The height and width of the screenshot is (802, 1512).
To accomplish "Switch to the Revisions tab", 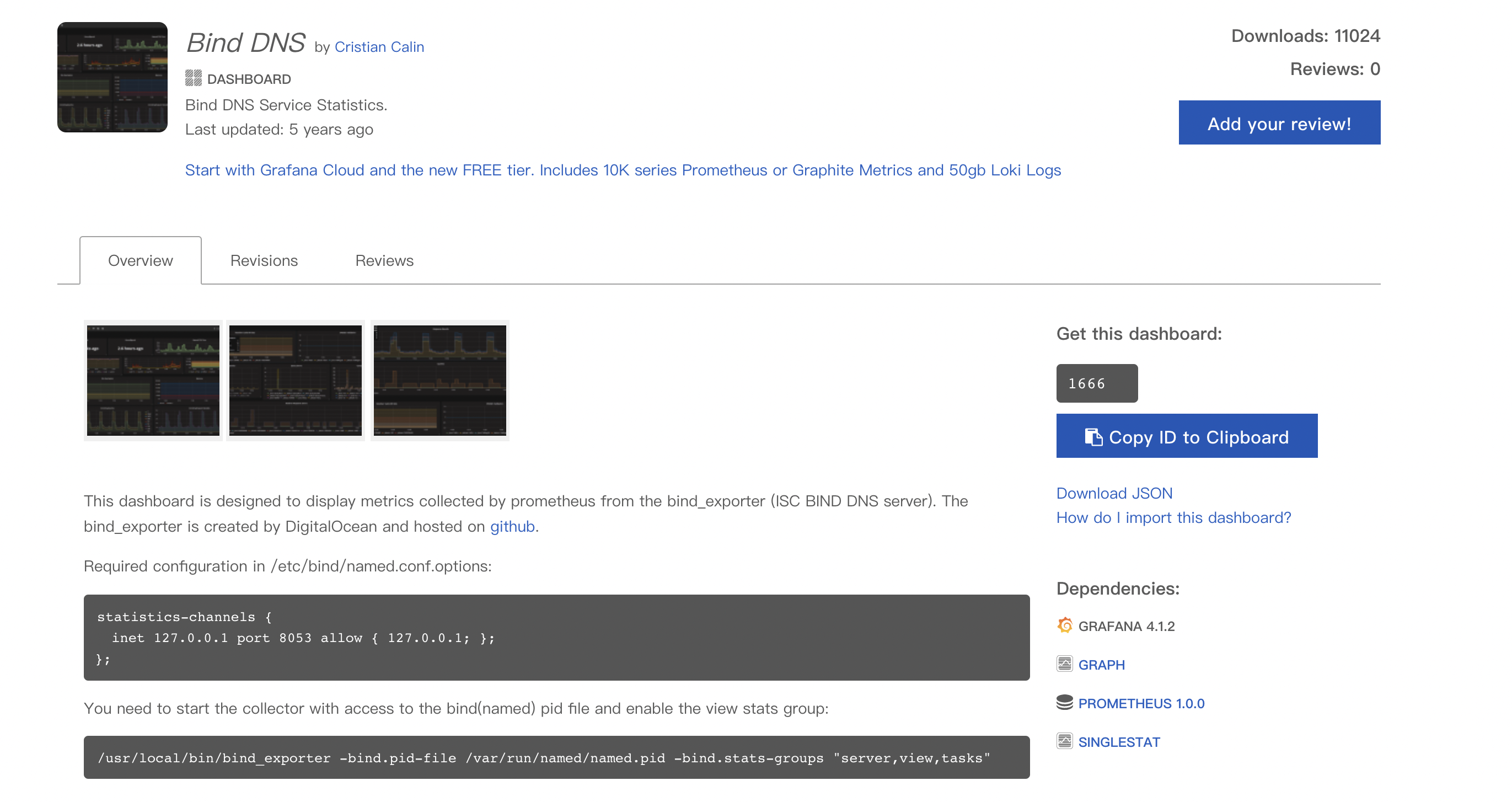I will tap(264, 261).
